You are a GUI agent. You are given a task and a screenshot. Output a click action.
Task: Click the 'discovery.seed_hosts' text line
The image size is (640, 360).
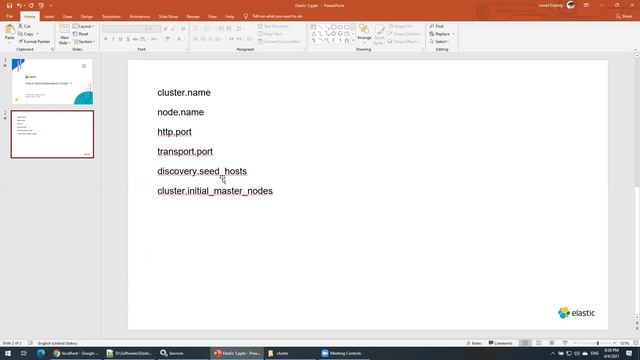coord(202,171)
